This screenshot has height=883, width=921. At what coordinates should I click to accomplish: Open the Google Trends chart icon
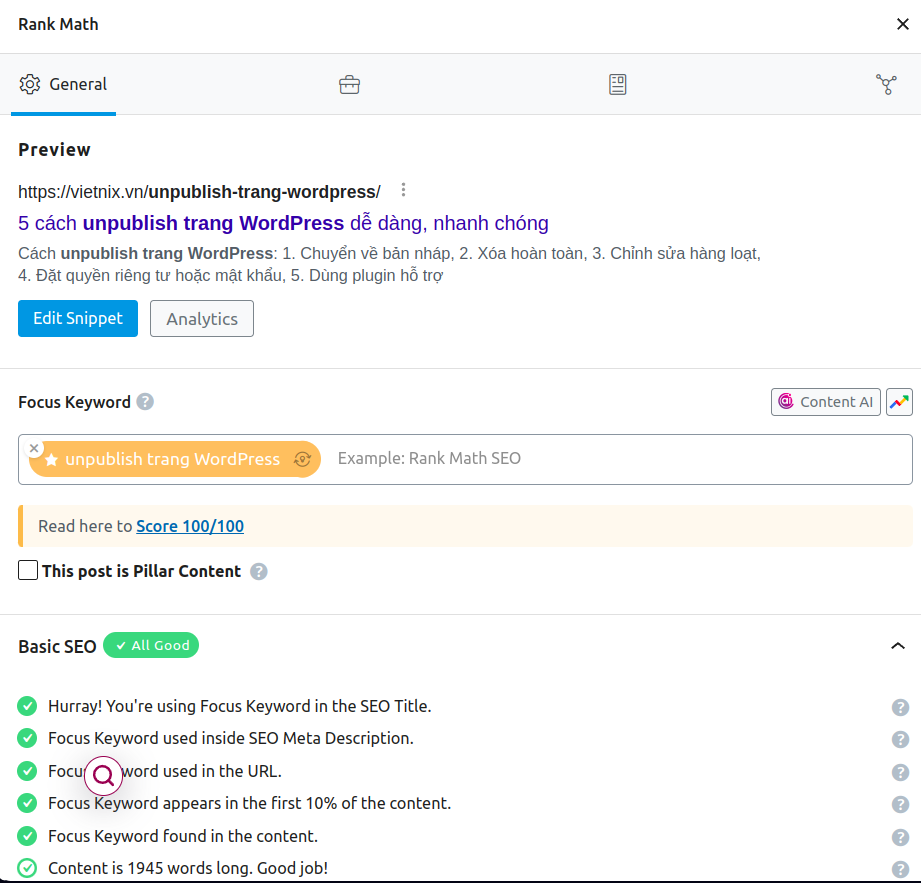click(899, 402)
